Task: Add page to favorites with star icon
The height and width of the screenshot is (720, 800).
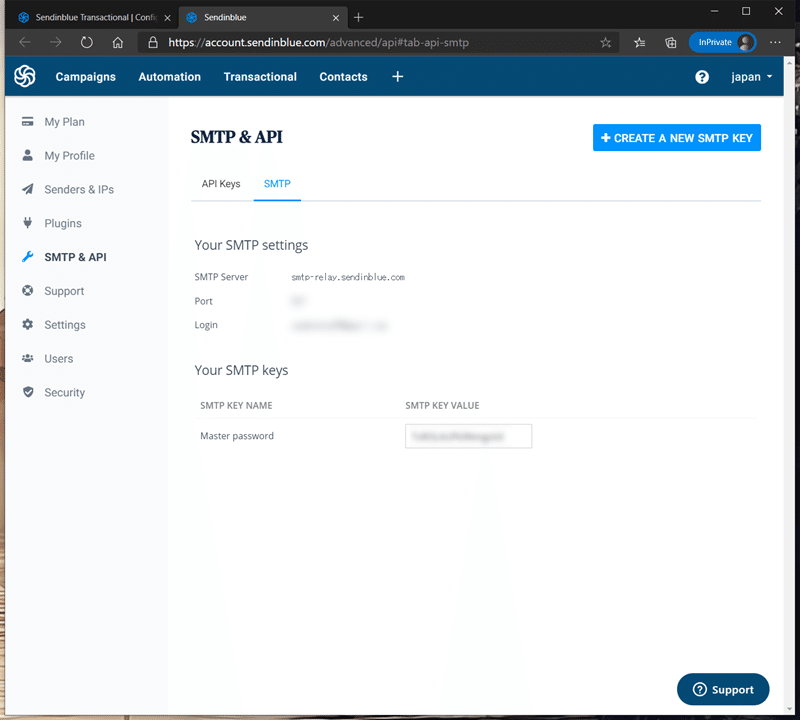Action: click(x=606, y=42)
